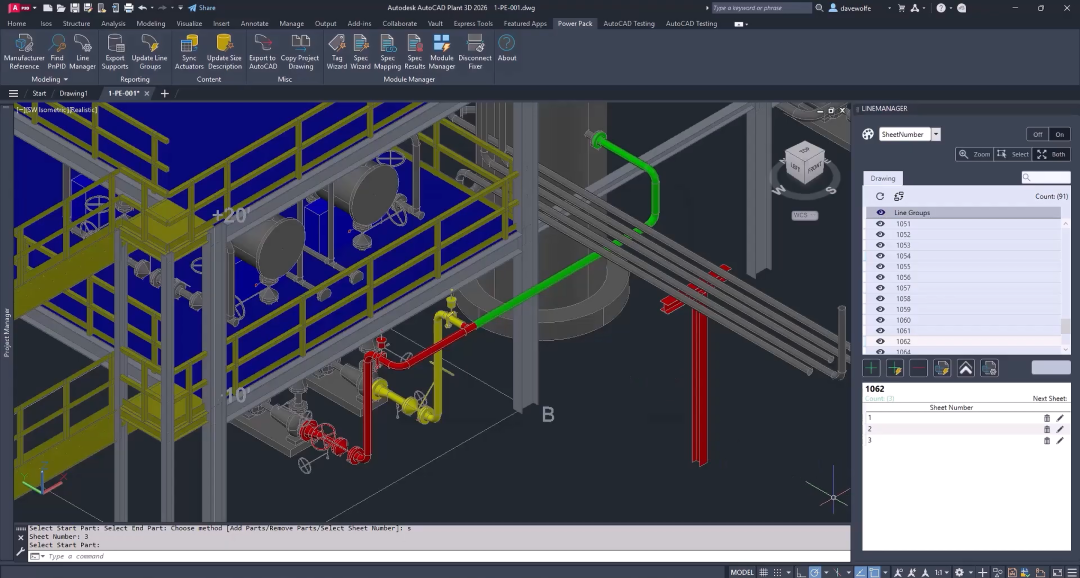Open the Manufacturer Reference tool
Viewport: 1080px width, 578px height.
pos(24,52)
